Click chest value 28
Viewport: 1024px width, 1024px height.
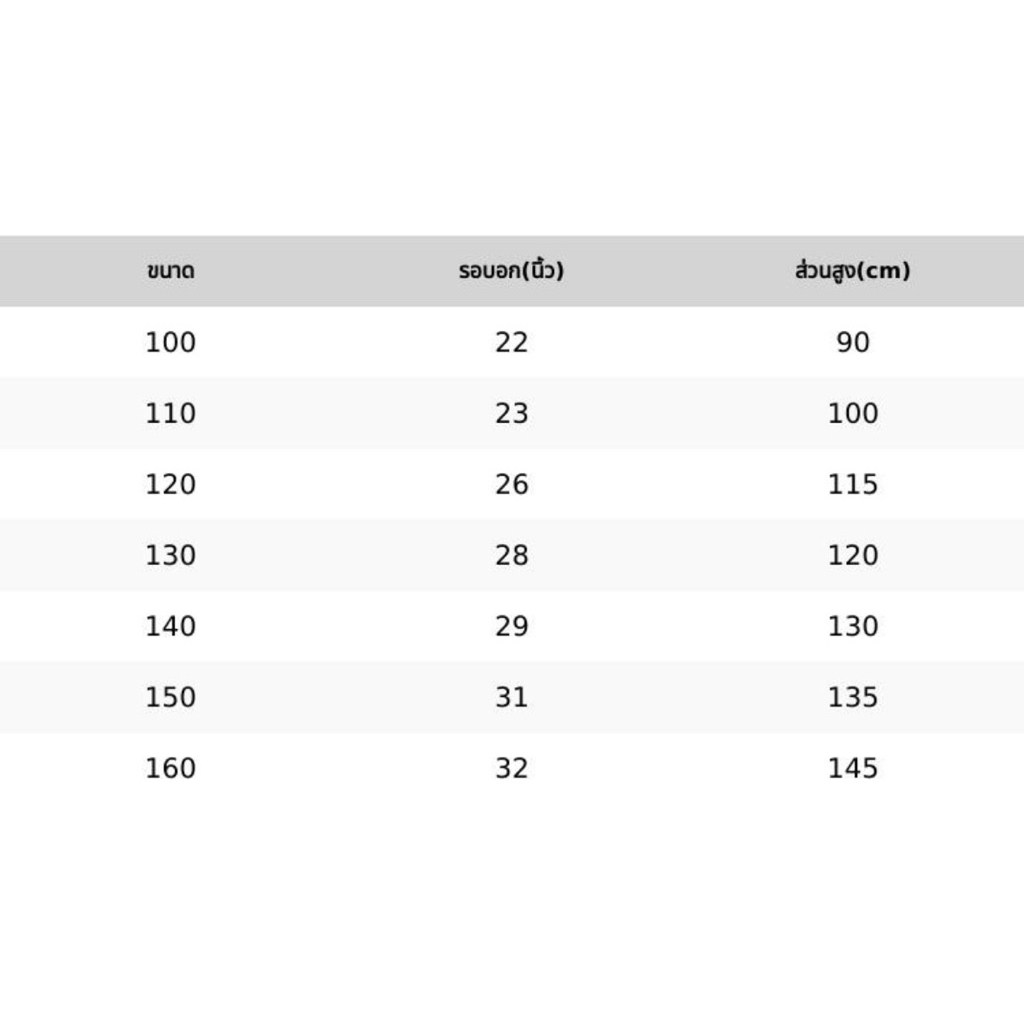(x=511, y=555)
